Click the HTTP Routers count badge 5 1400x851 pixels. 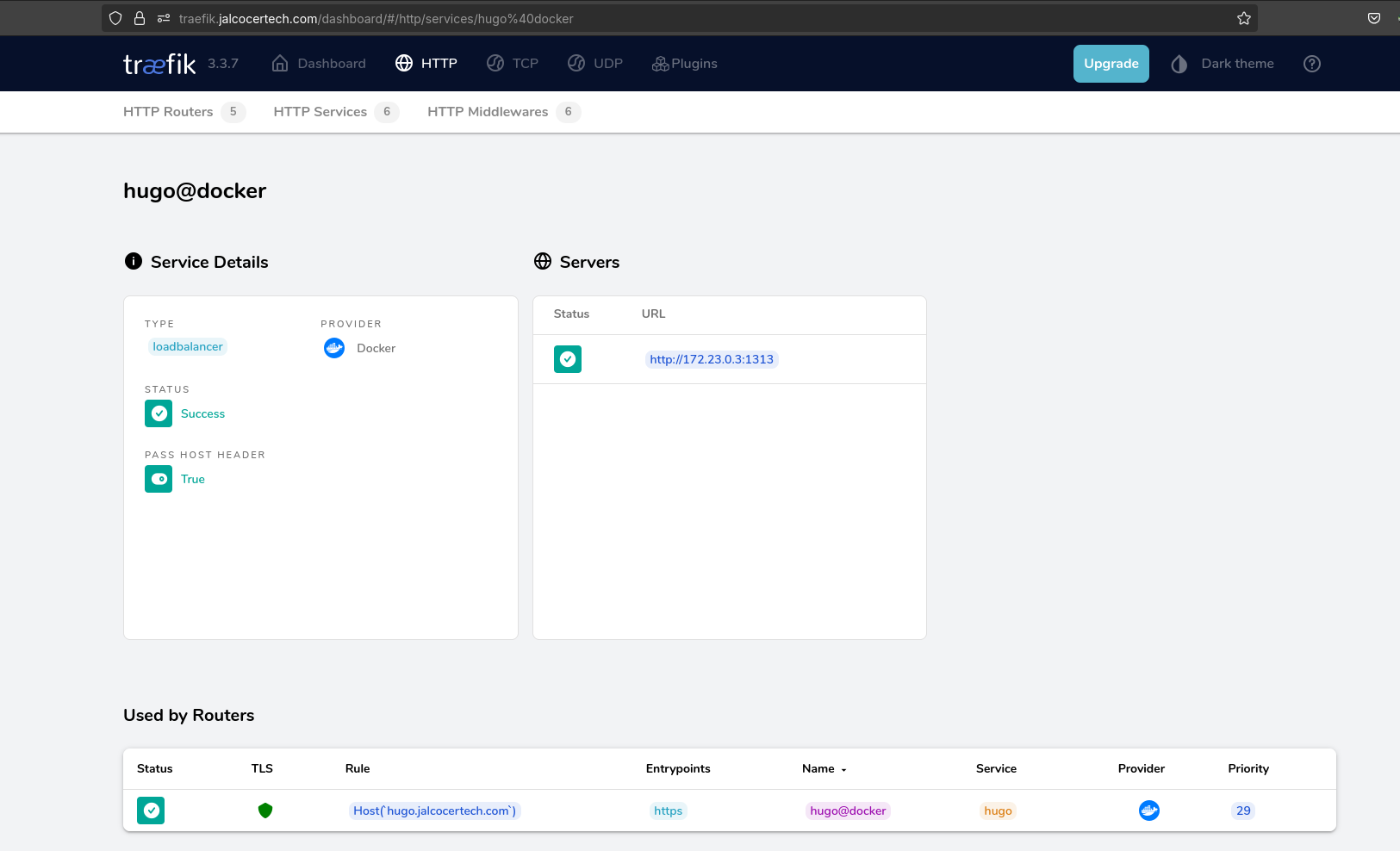point(233,112)
